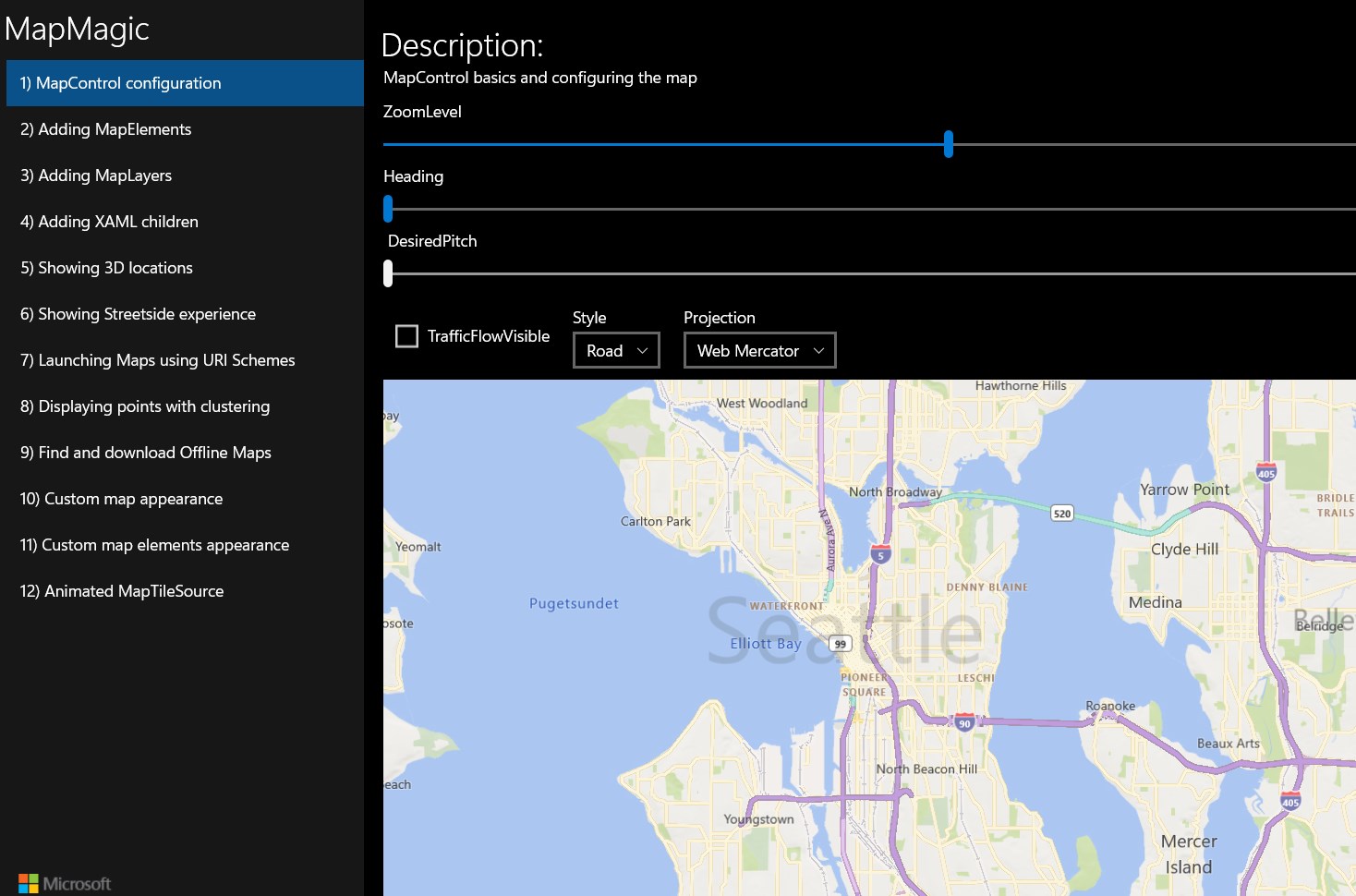
Task: Click the Microsoft logo in the sidebar
Action: [65, 883]
